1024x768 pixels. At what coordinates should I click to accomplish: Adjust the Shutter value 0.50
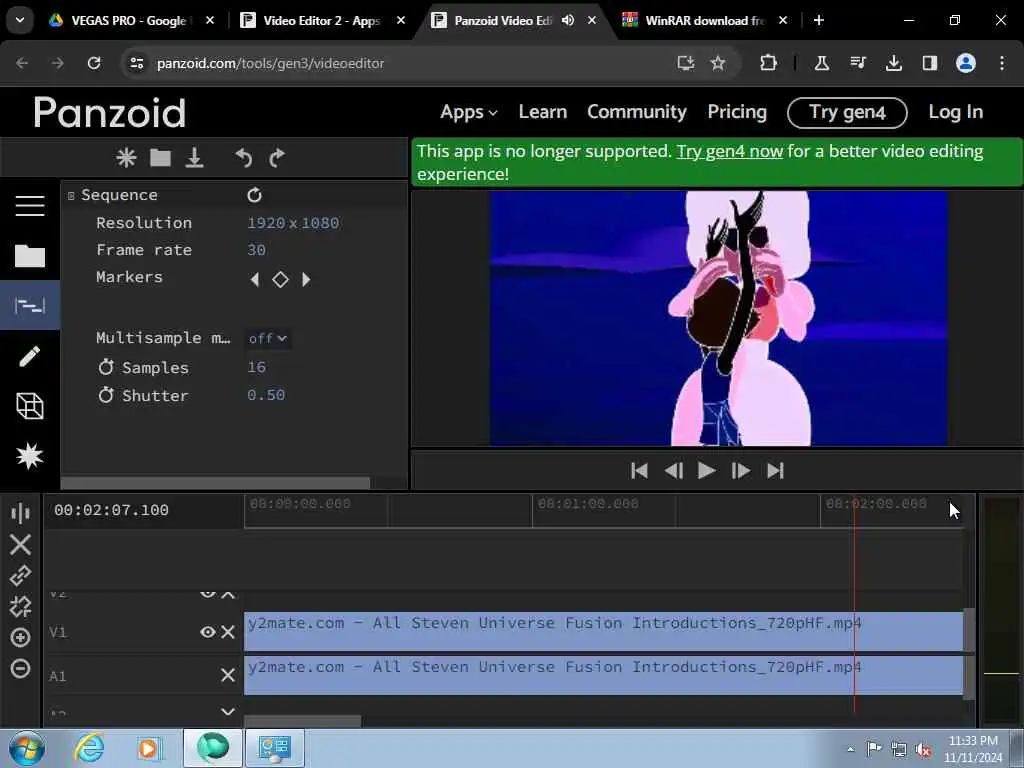[x=266, y=395]
